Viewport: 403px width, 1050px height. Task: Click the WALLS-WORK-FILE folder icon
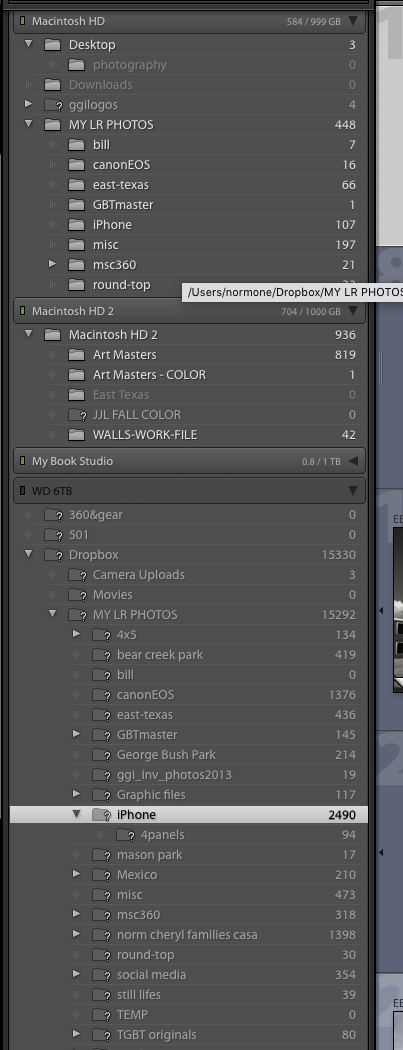[x=76, y=435]
